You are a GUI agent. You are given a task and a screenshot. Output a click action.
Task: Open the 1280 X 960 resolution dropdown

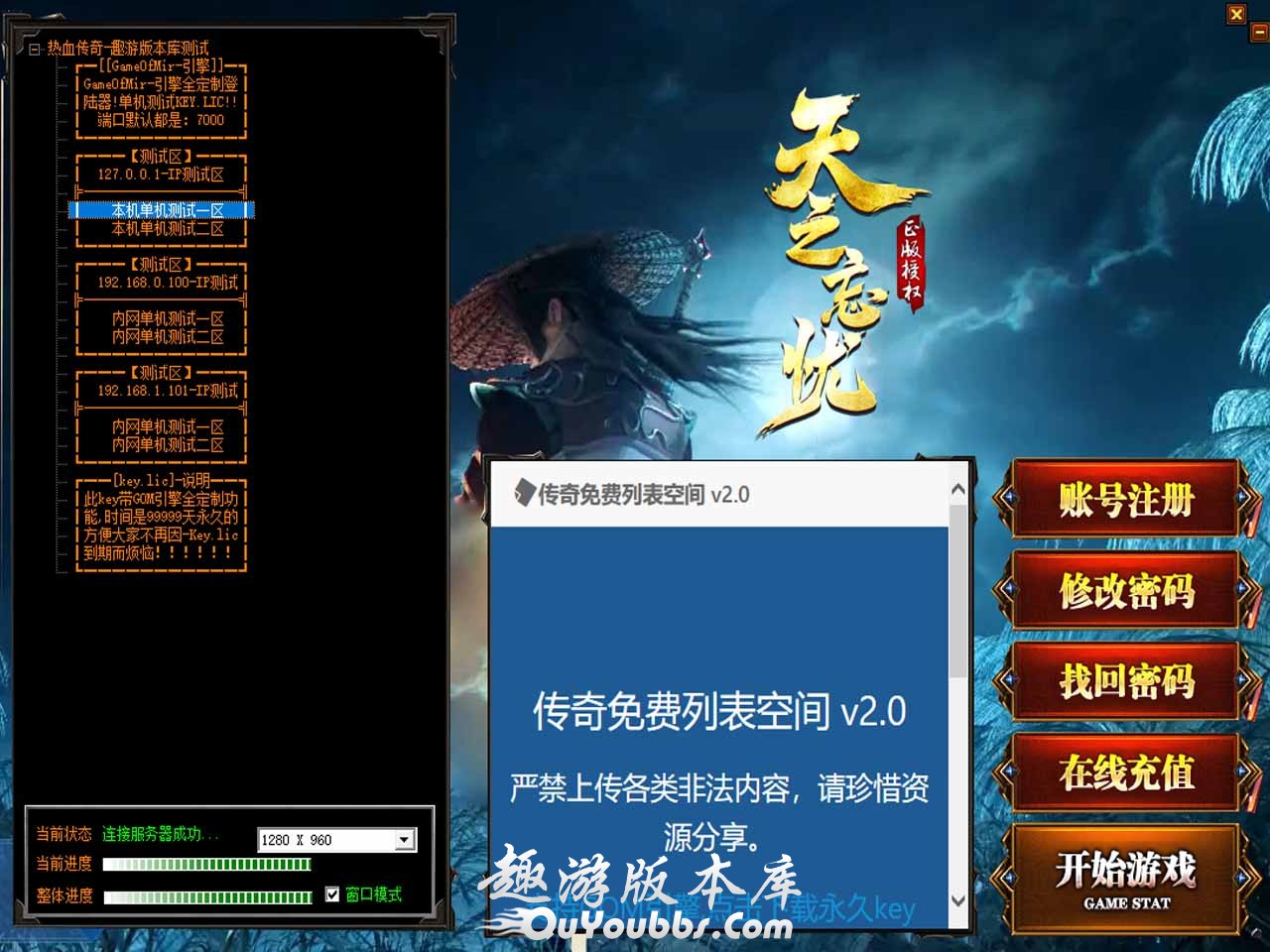pos(405,840)
